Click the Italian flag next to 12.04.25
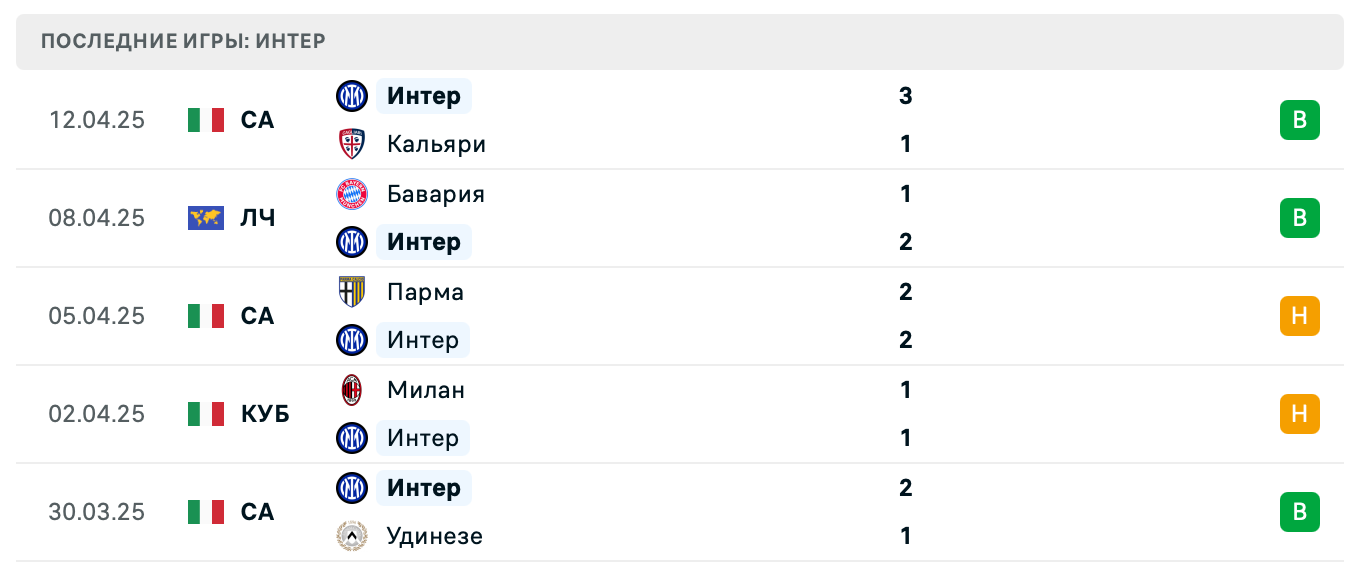The image size is (1358, 578). coord(206,120)
